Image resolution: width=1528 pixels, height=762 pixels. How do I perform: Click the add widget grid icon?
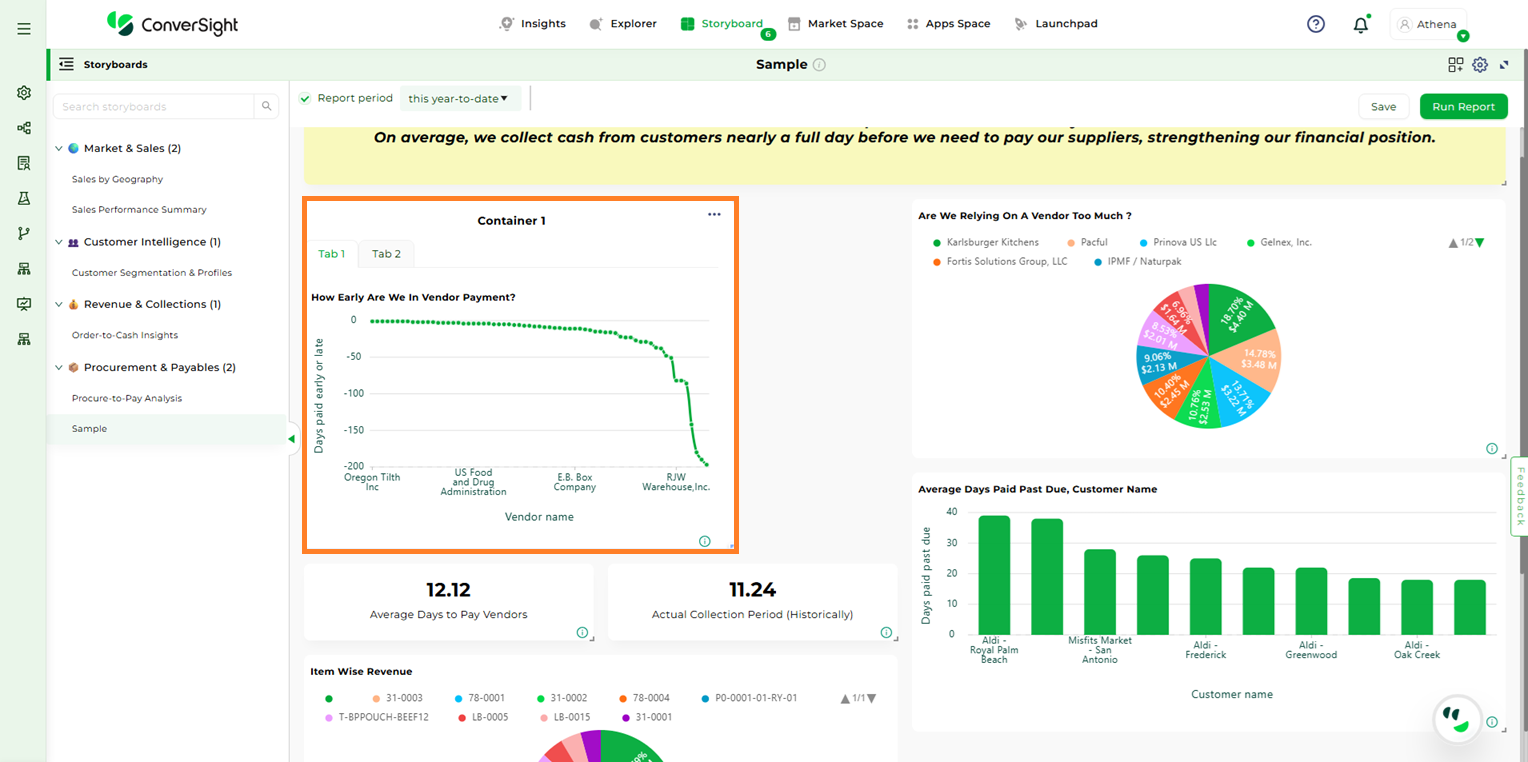(1455, 65)
